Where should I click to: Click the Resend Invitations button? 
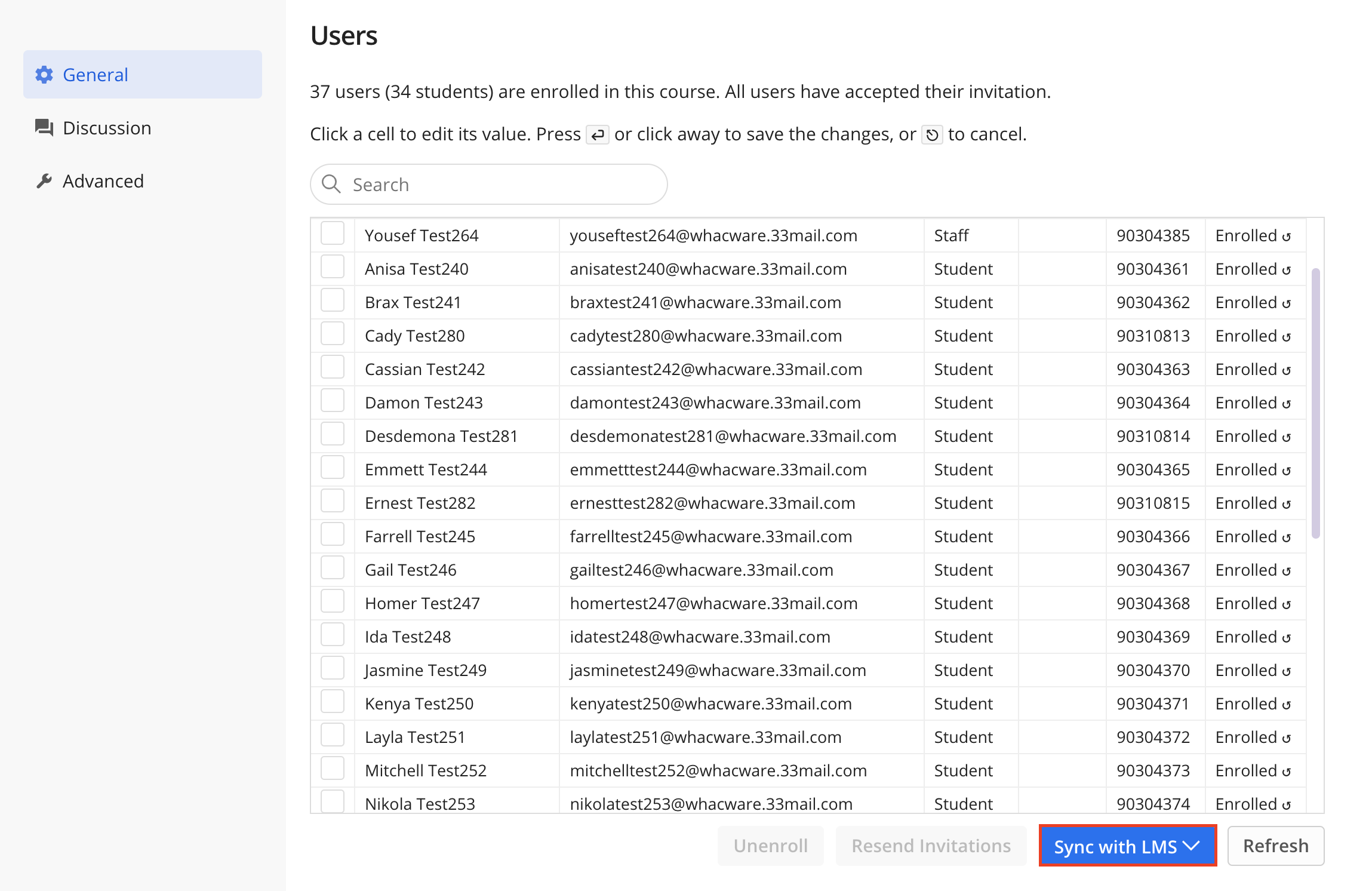[x=931, y=846]
